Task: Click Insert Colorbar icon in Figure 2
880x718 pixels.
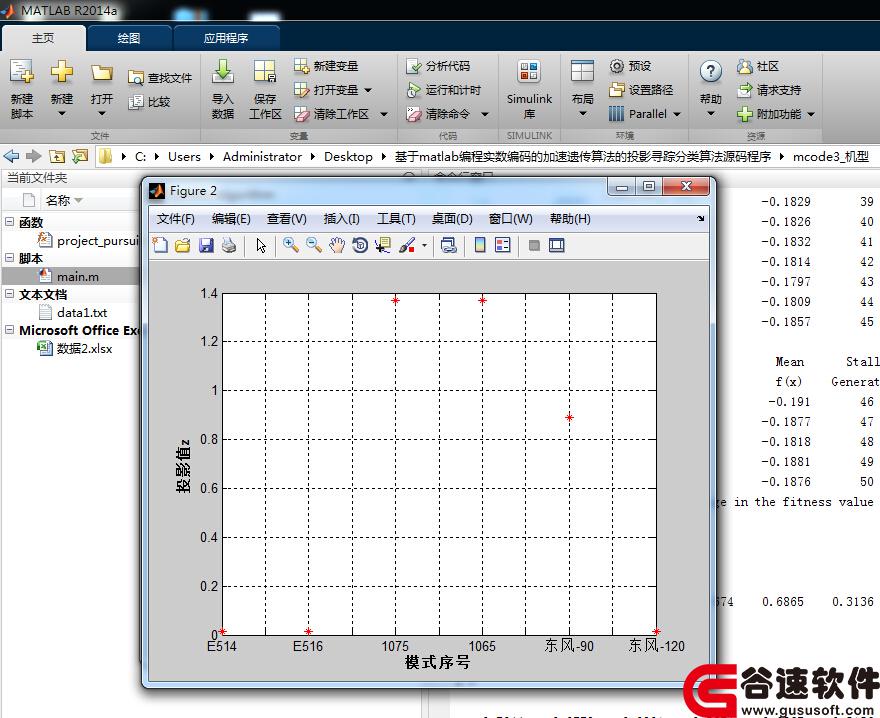Action: point(480,245)
